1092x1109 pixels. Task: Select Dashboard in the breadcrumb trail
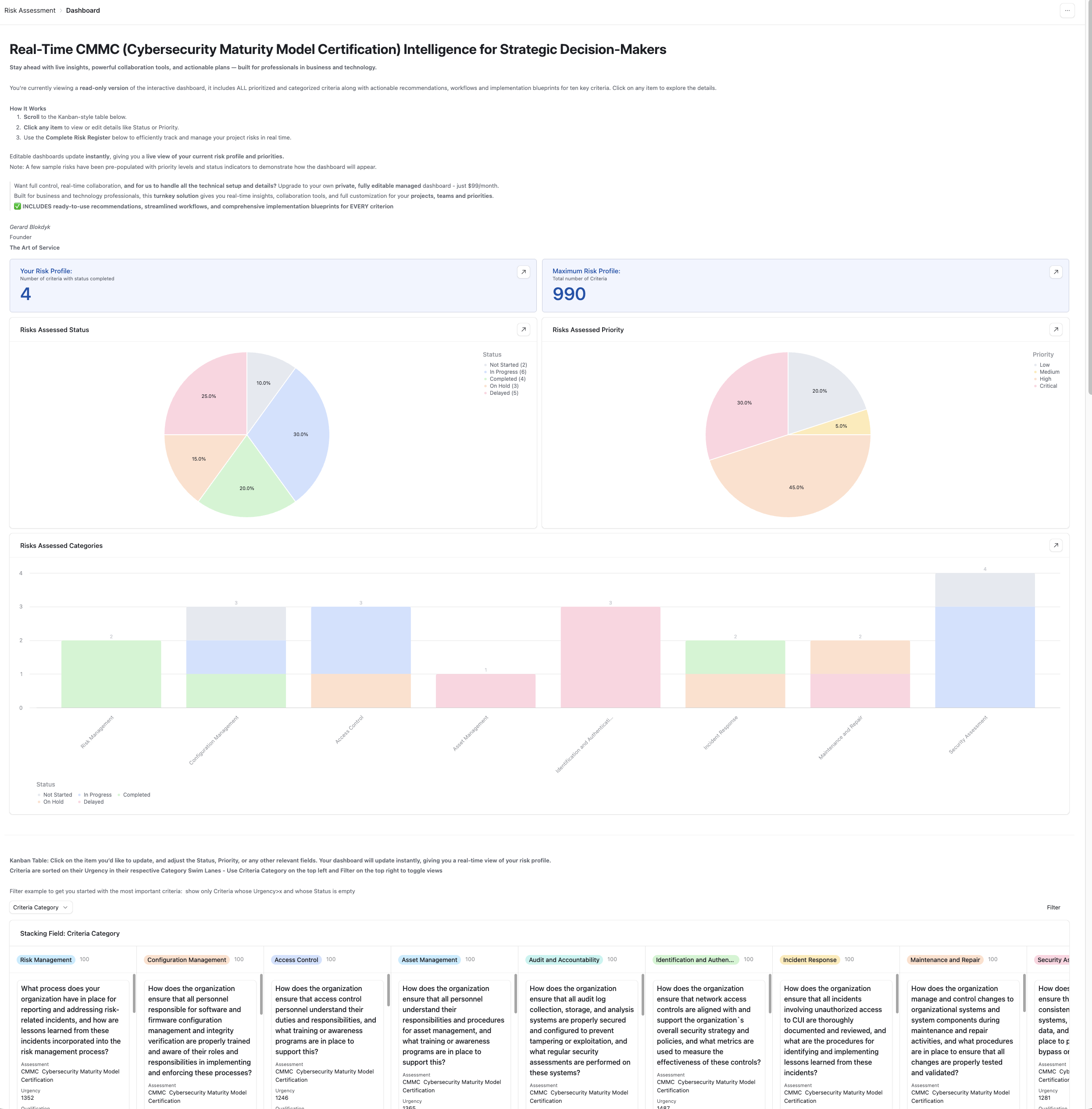click(x=82, y=10)
